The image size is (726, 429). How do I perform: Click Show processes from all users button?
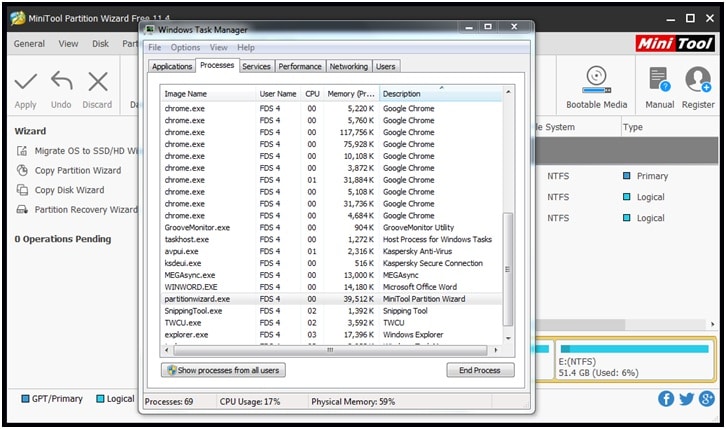click(223, 370)
